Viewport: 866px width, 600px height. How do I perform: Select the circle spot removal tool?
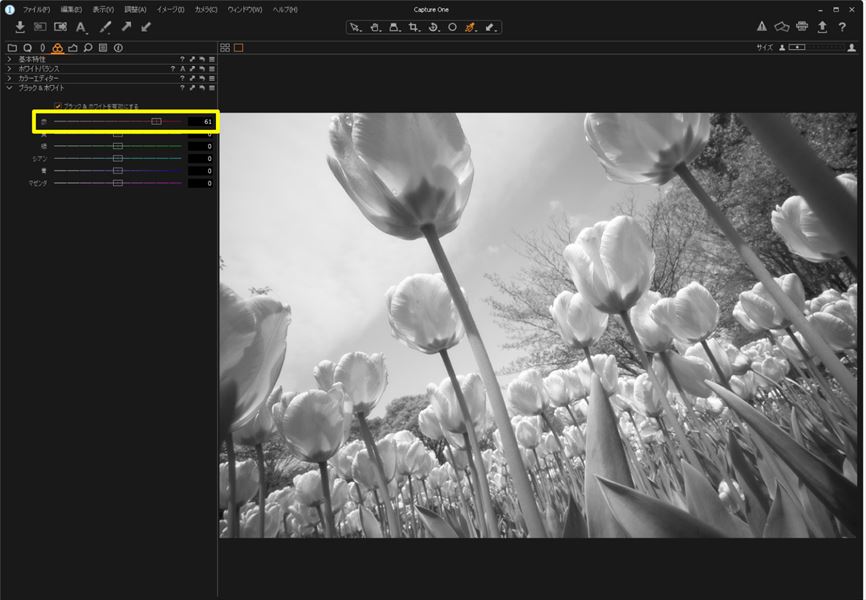point(452,27)
